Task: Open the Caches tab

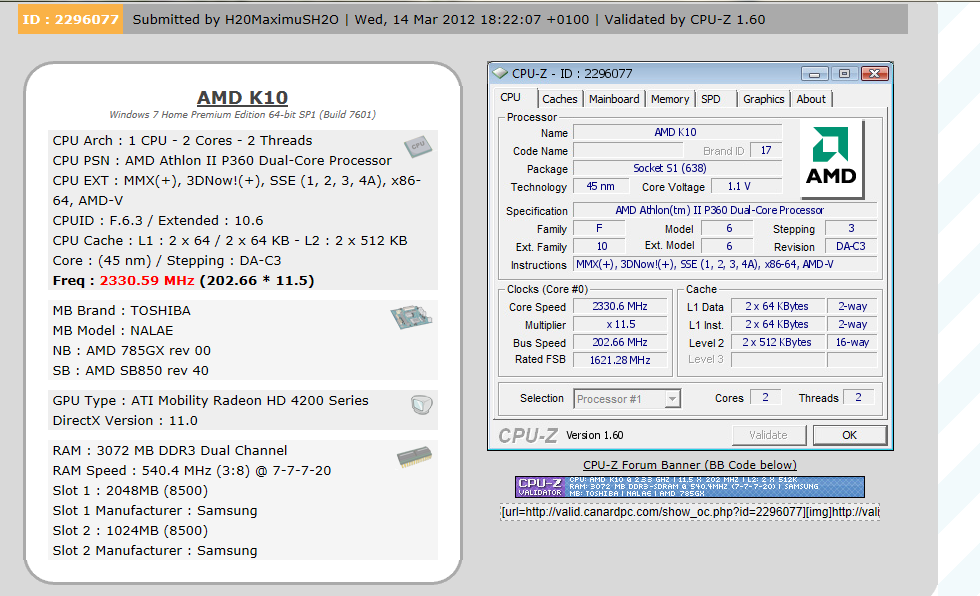Action: tap(559, 99)
